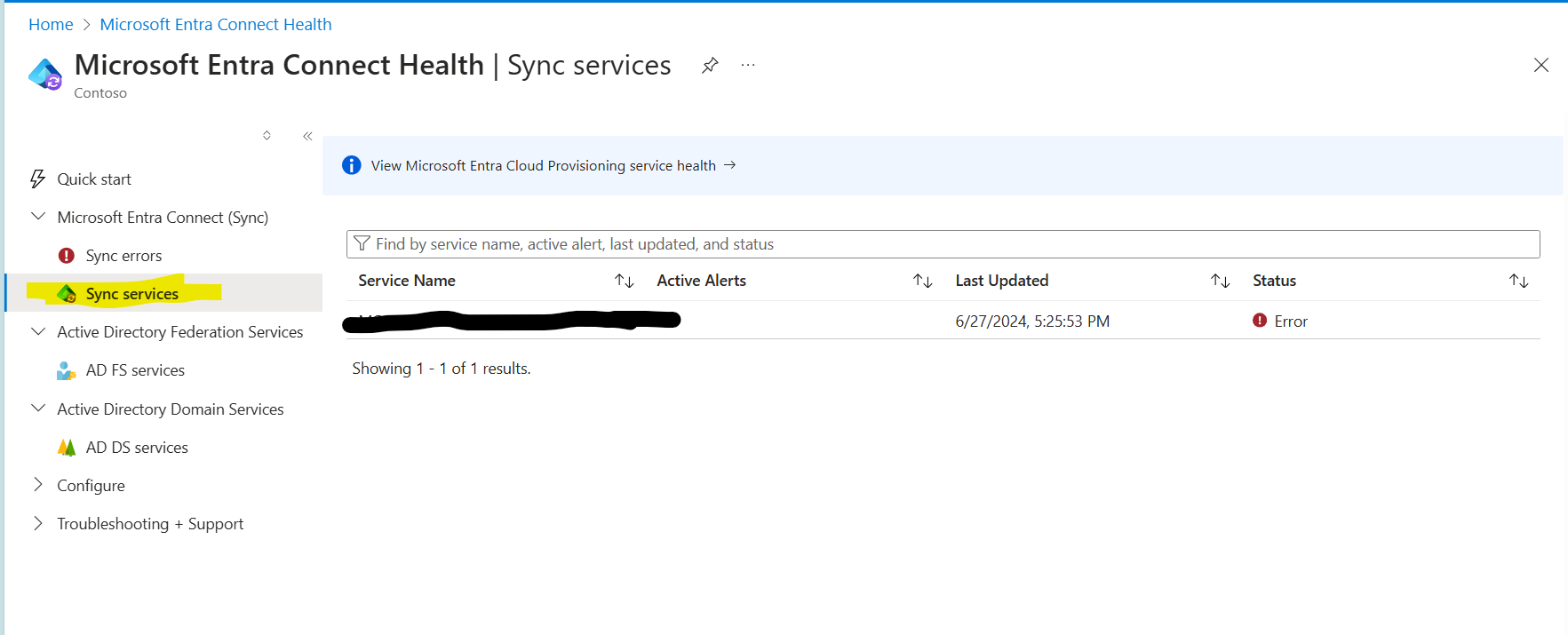Open Sync errors menu item

coord(123,256)
